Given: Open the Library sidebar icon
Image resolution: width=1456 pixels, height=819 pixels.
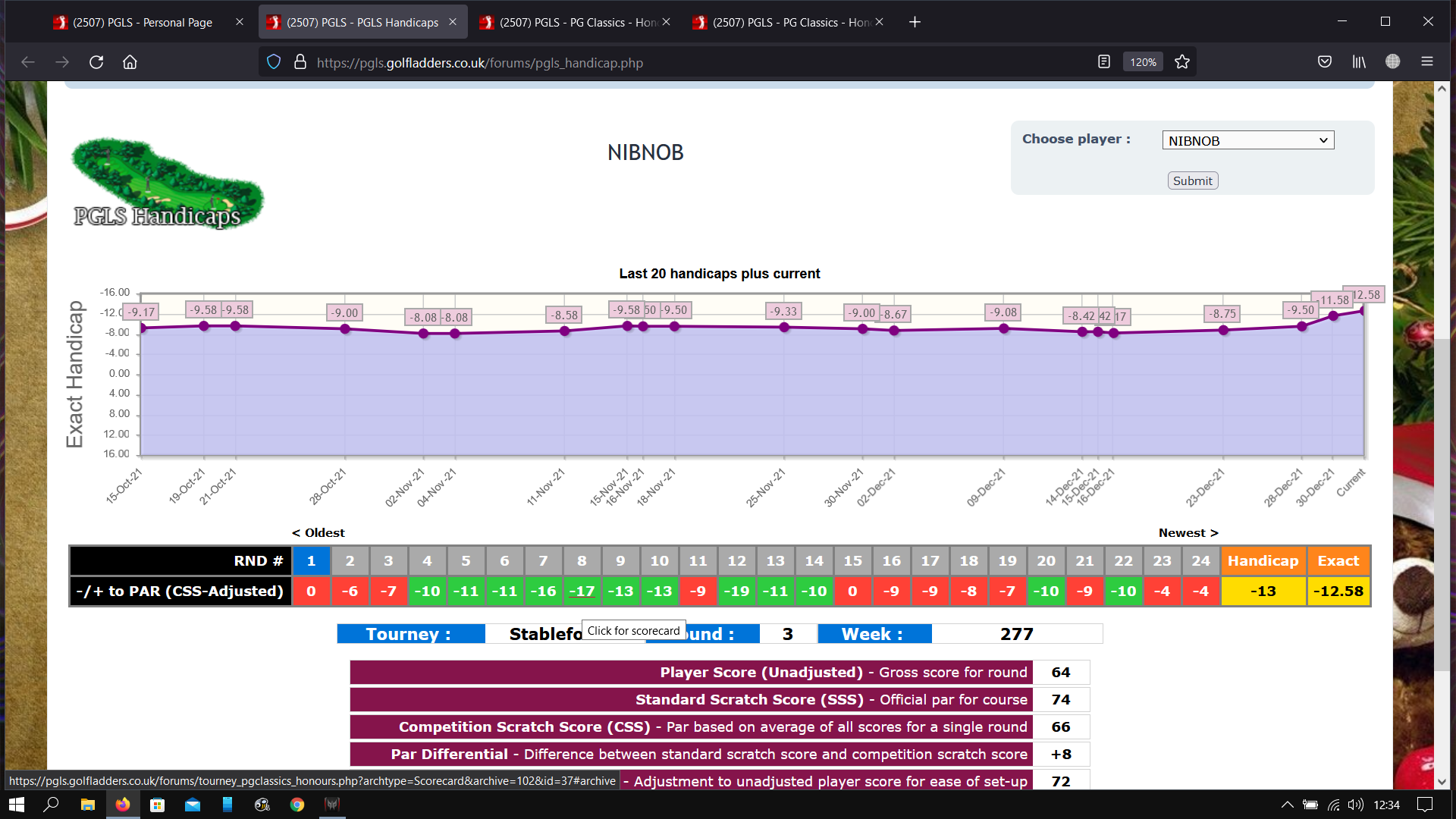Looking at the screenshot, I should pos(1359,62).
